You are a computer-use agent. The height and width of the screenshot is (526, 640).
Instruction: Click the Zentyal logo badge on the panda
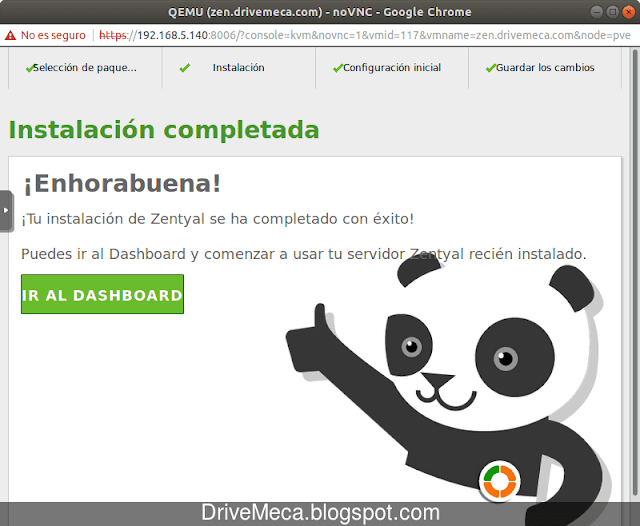(499, 481)
